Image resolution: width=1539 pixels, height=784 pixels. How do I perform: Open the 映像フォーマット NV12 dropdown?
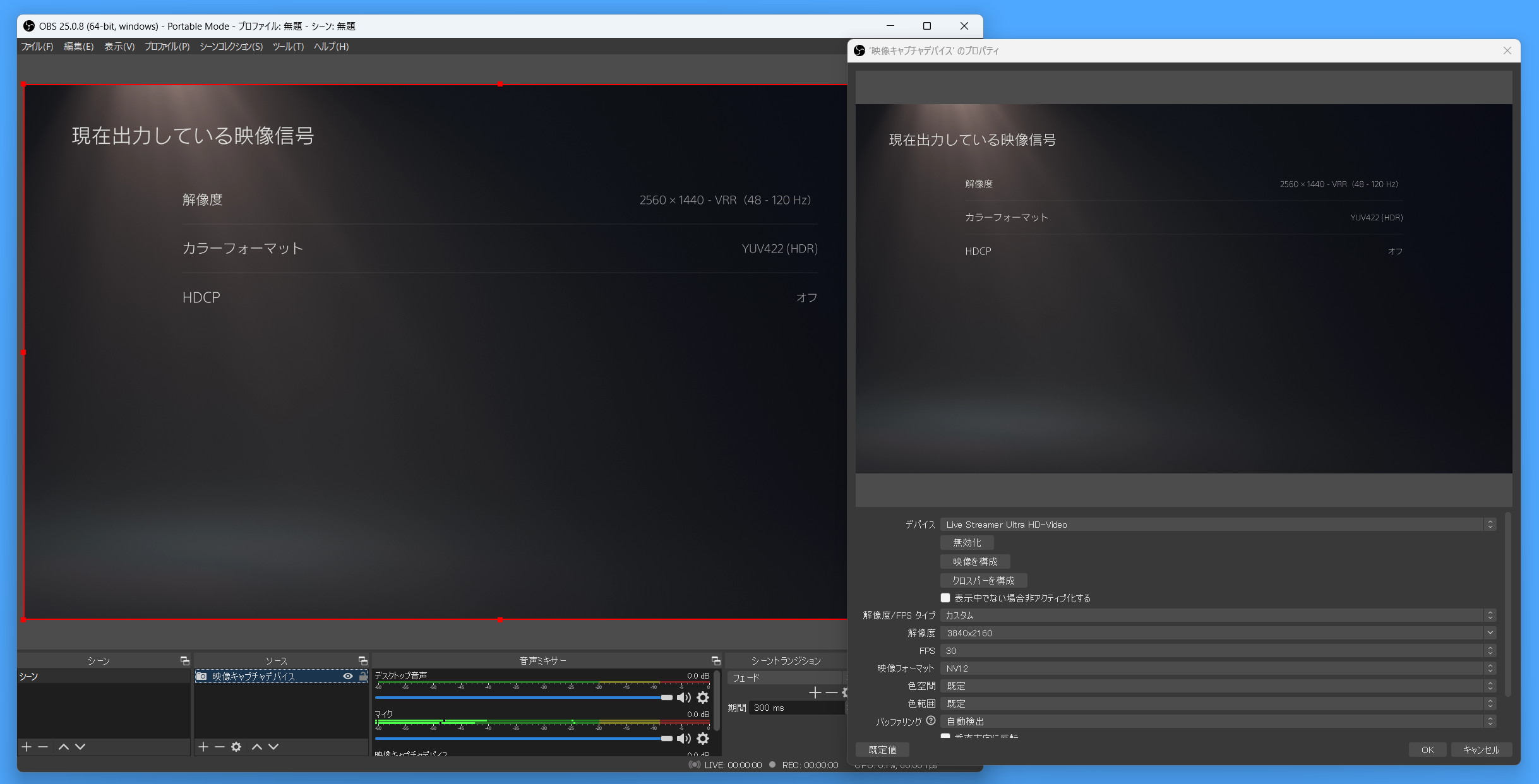(1218, 668)
